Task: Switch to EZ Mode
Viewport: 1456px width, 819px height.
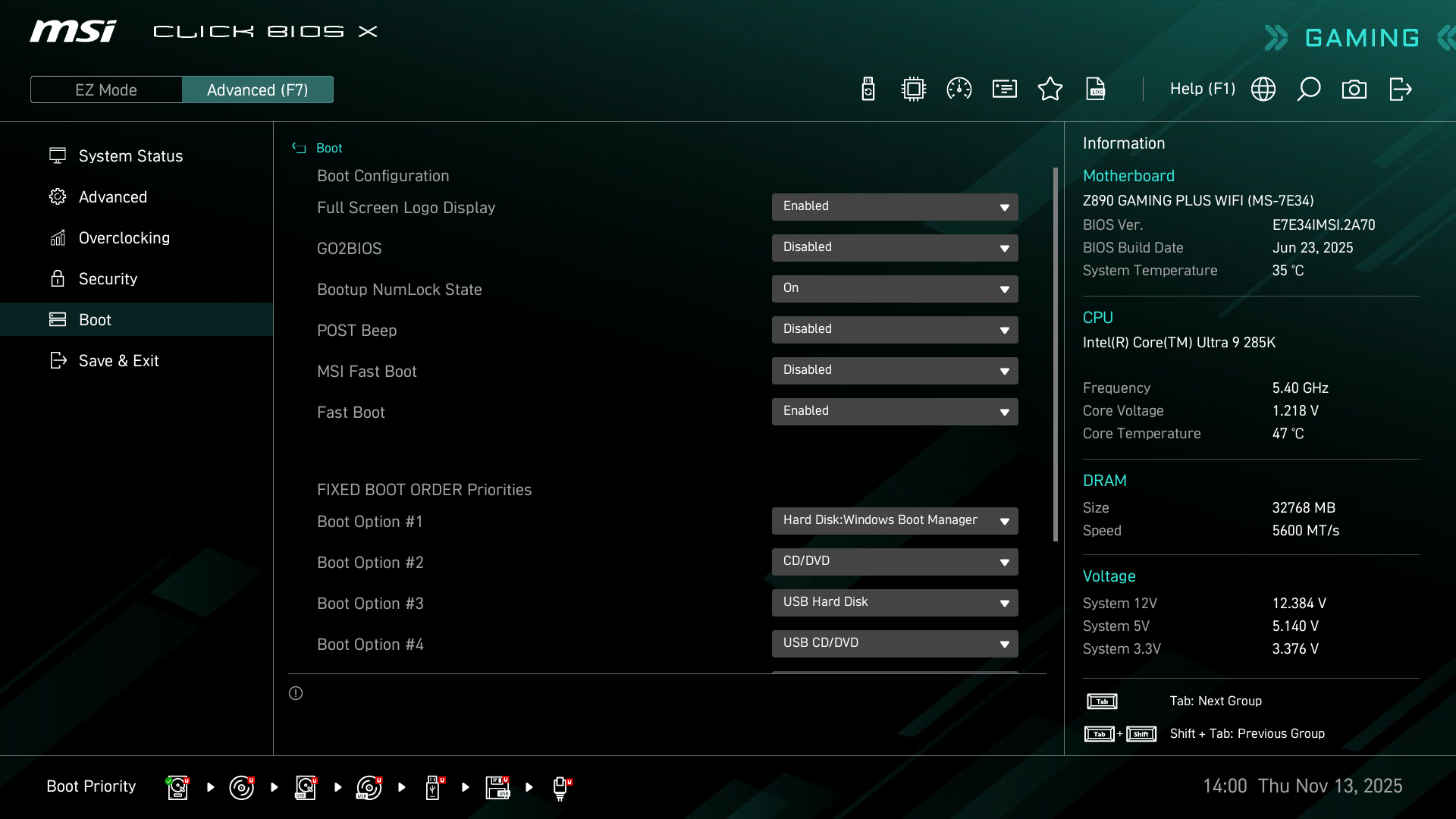Action: [x=106, y=89]
